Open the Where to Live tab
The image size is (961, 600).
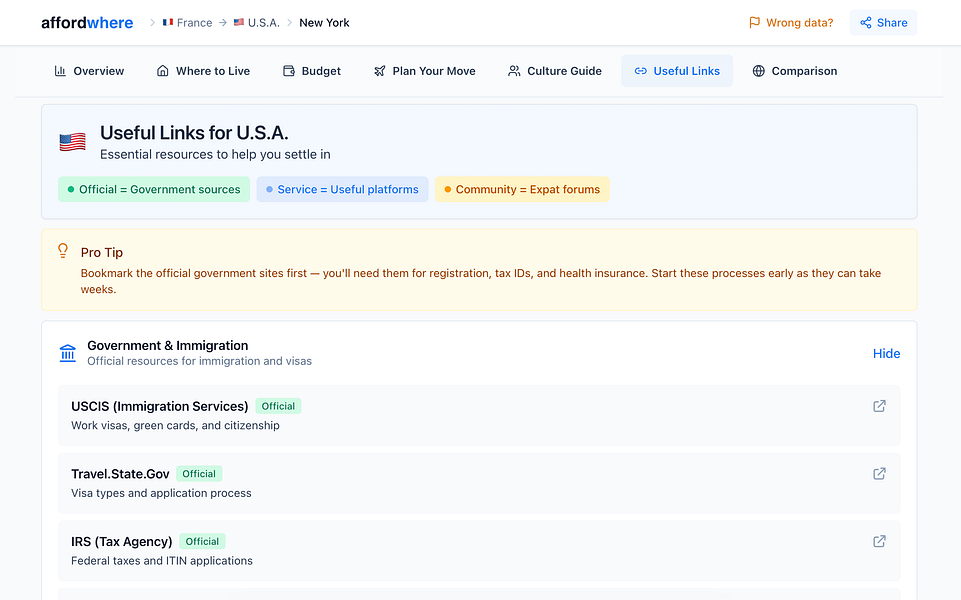203,71
